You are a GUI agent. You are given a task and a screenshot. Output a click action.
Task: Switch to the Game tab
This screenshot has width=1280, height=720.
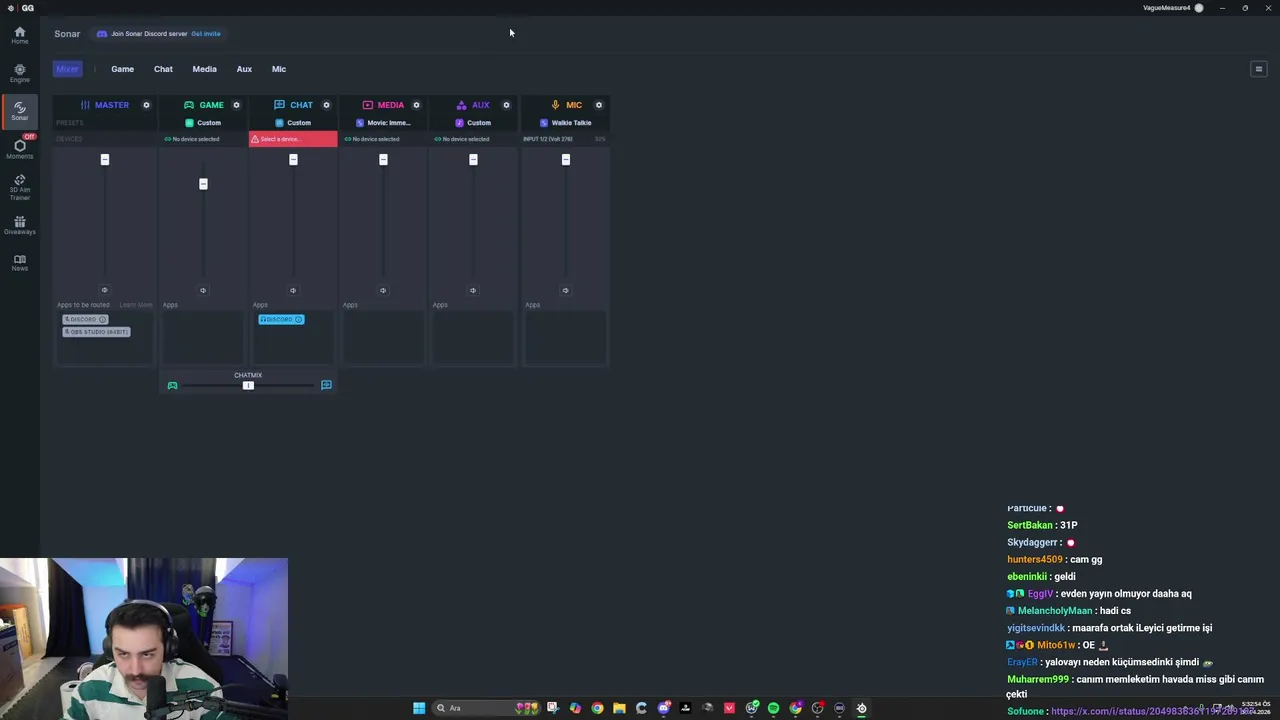point(122,69)
